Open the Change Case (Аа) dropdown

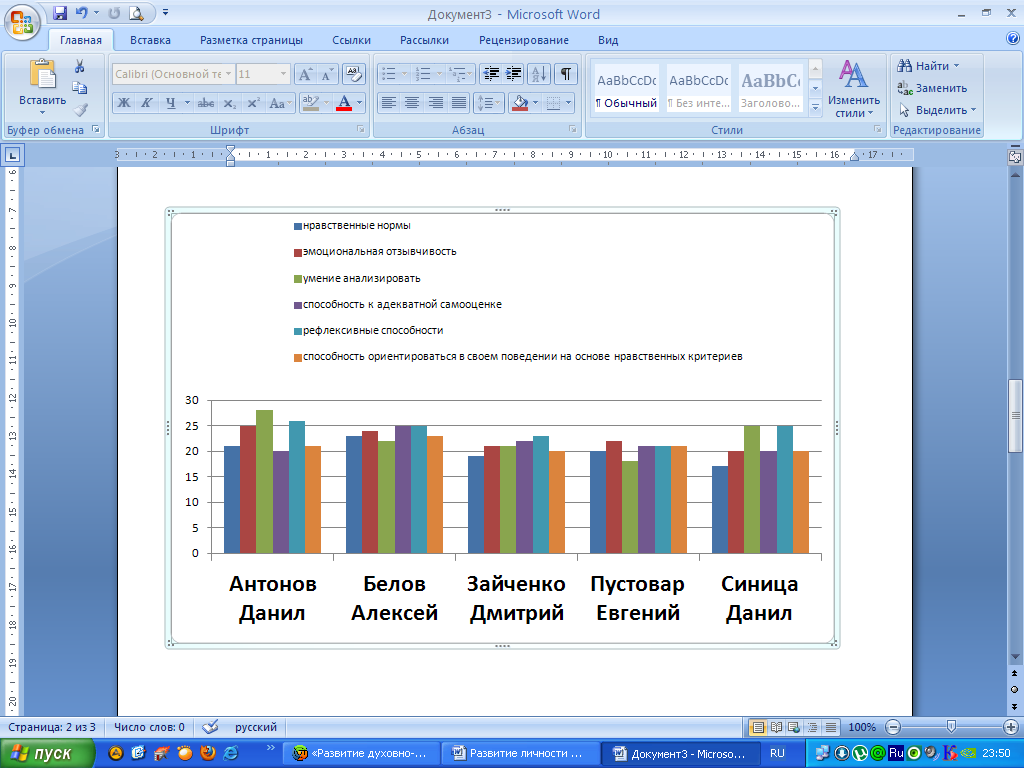(x=280, y=103)
